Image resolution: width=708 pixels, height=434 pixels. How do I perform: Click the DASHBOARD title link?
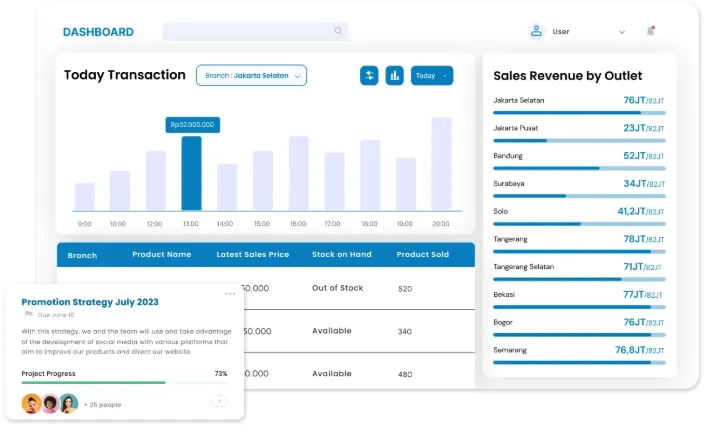coord(98,32)
